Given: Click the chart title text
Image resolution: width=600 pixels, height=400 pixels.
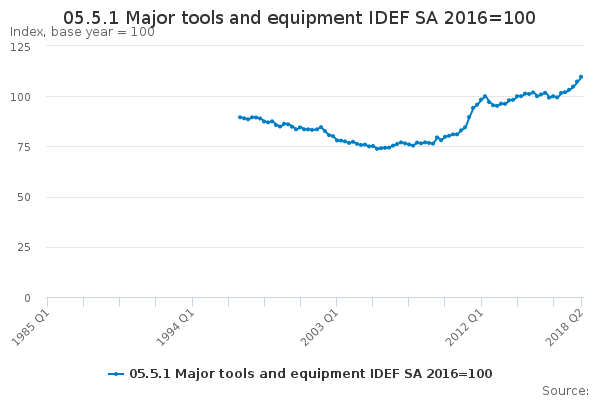Looking at the screenshot, I should 299,18.
